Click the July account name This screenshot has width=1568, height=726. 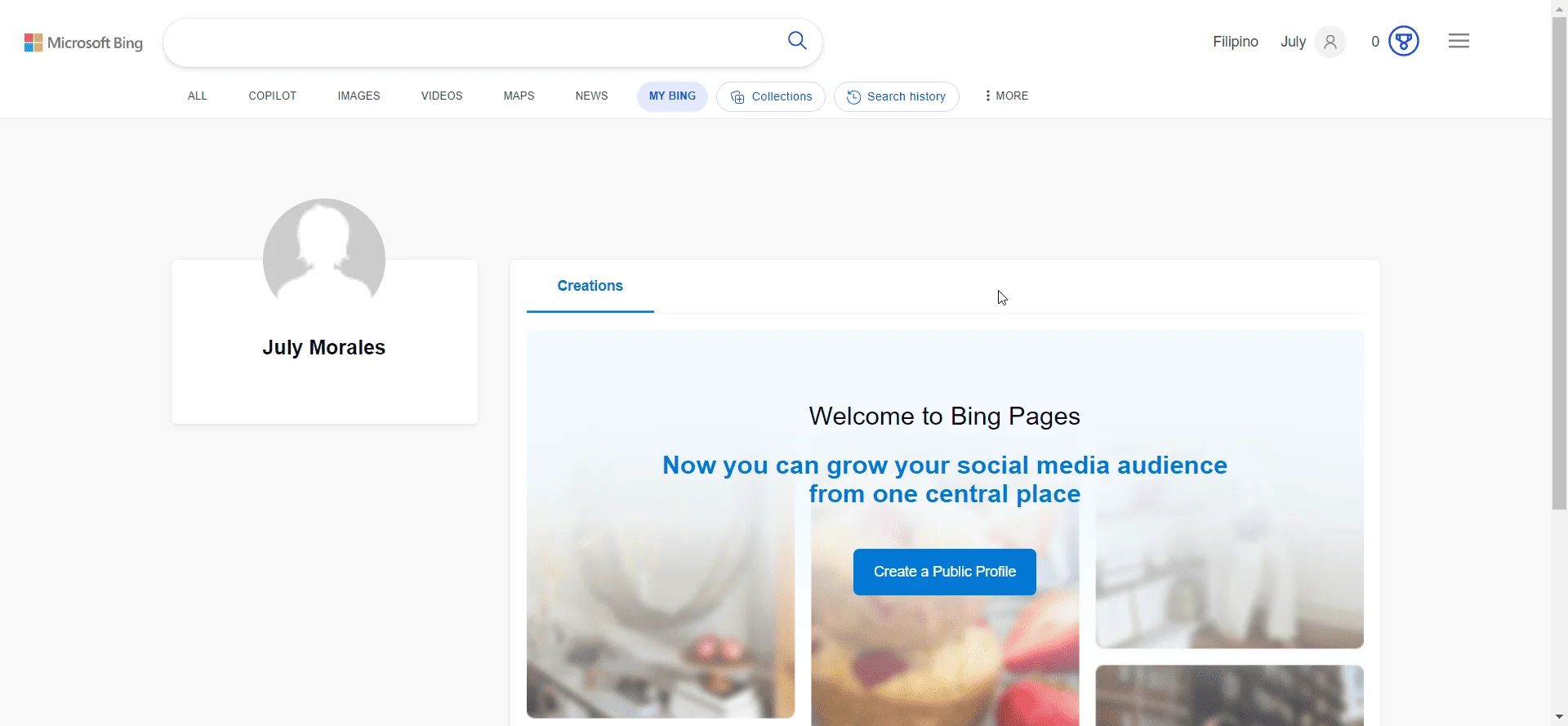(1294, 42)
